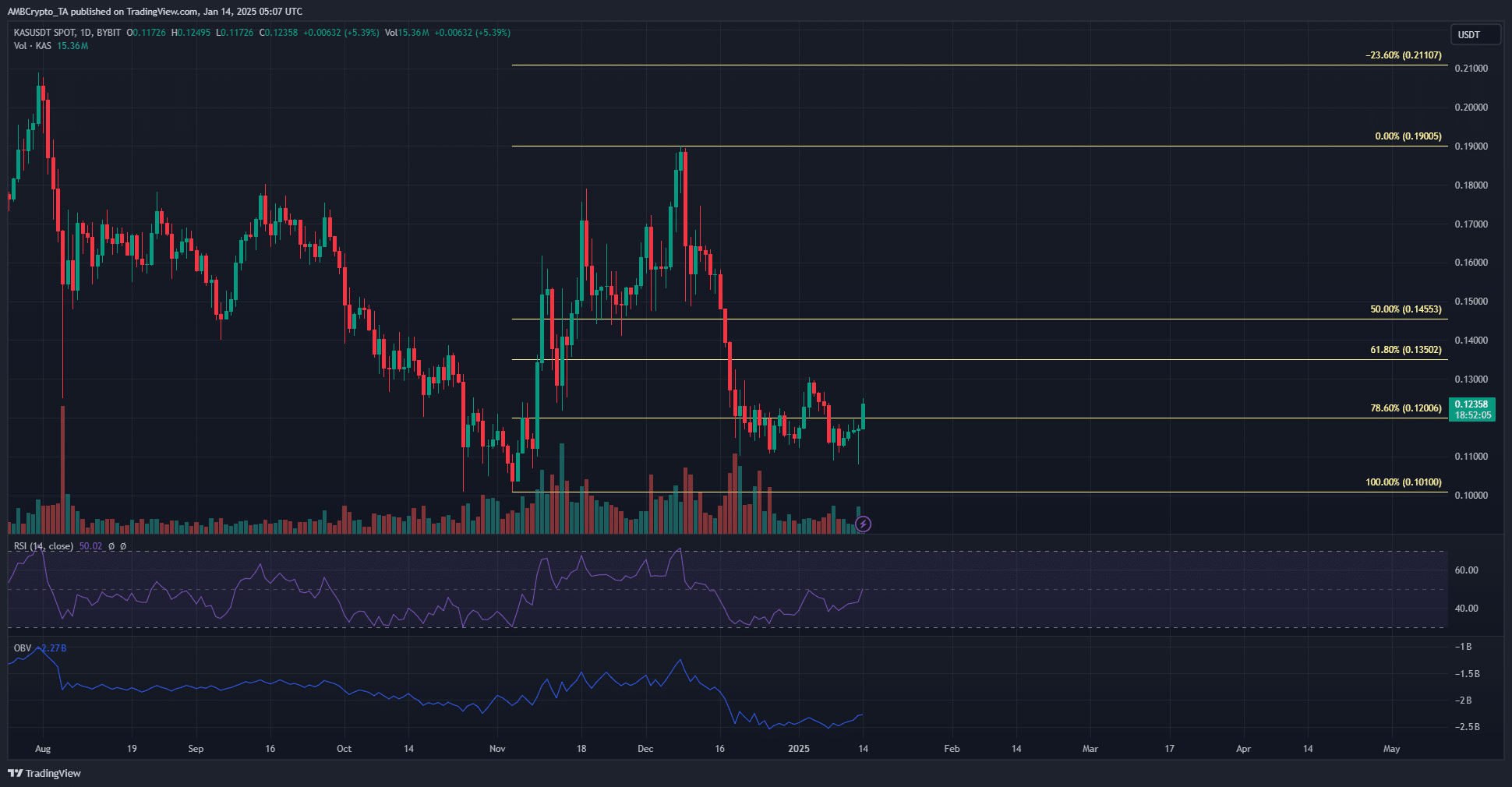
Task: Click the current price tag 0.12358
Action: [1471, 404]
